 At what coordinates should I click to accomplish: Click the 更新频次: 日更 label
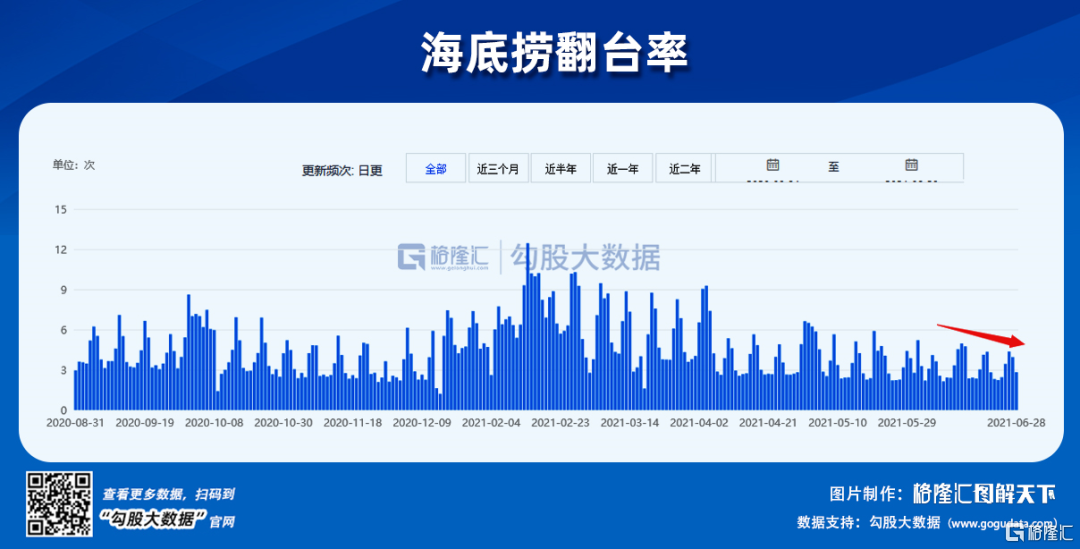tap(342, 170)
